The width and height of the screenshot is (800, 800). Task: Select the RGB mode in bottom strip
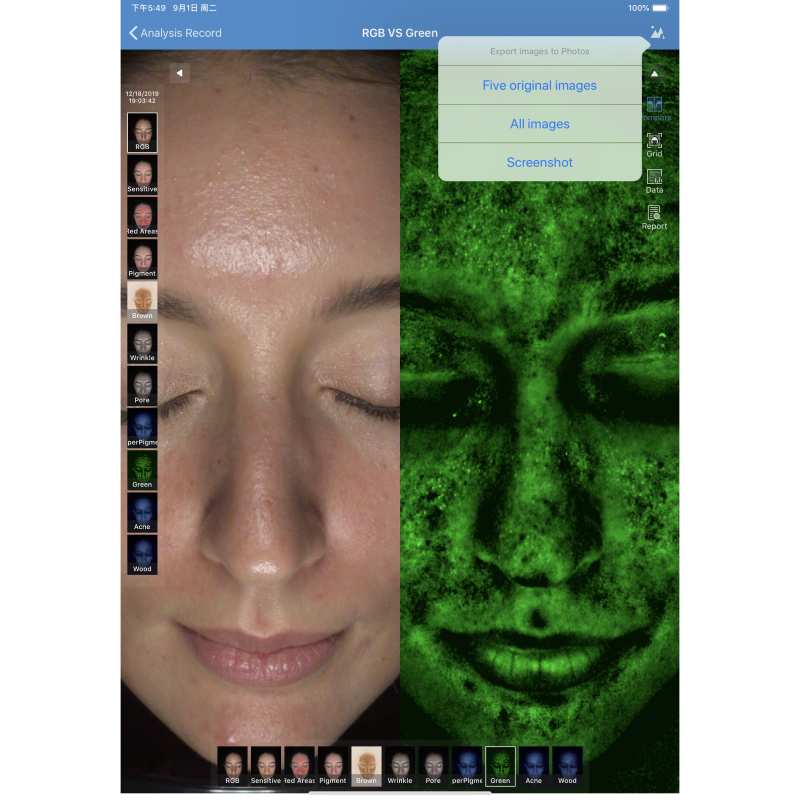click(232, 765)
